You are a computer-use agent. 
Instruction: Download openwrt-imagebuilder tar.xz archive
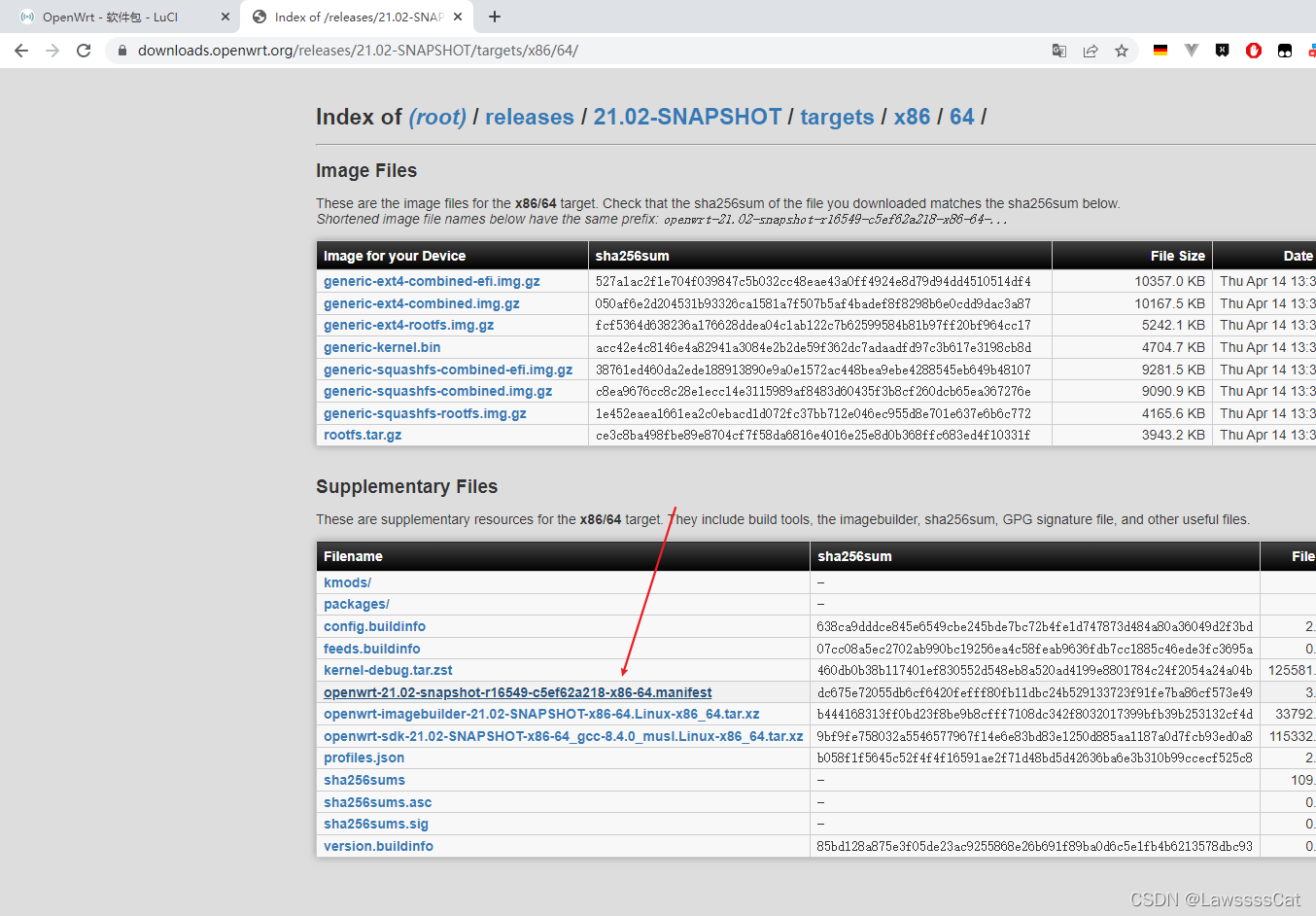coord(541,714)
